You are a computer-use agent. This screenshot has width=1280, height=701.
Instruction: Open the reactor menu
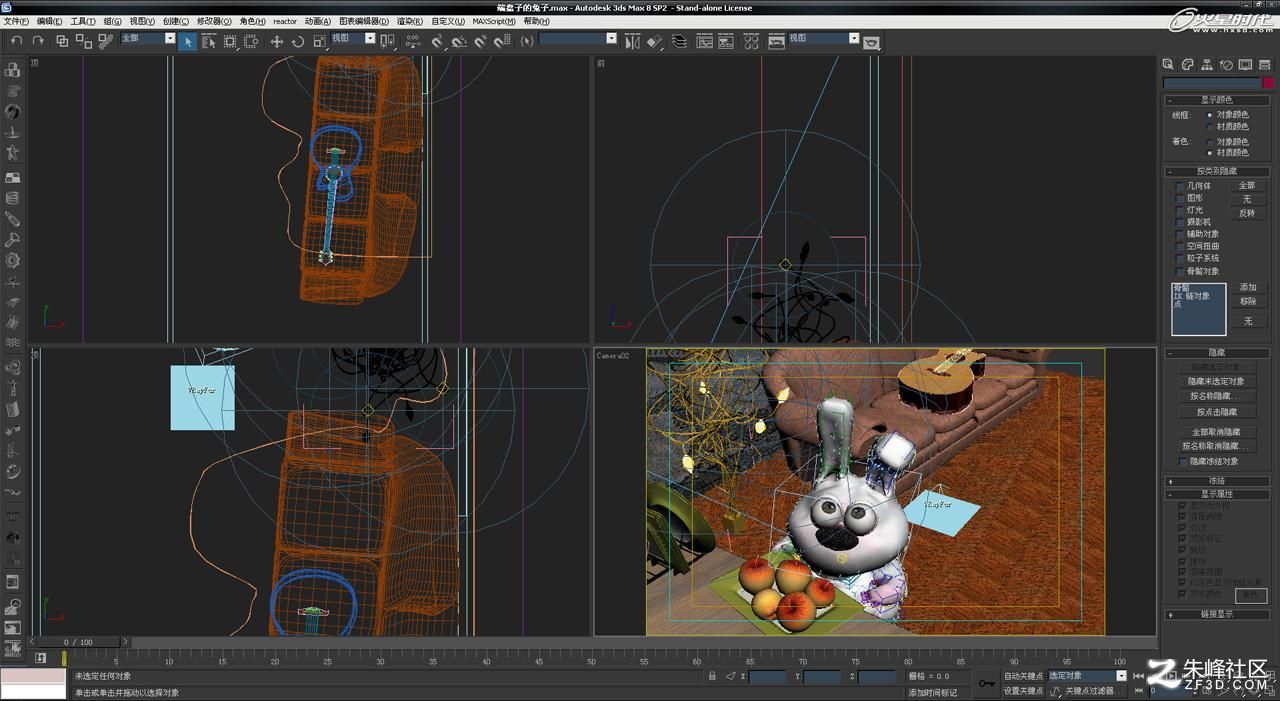point(285,21)
